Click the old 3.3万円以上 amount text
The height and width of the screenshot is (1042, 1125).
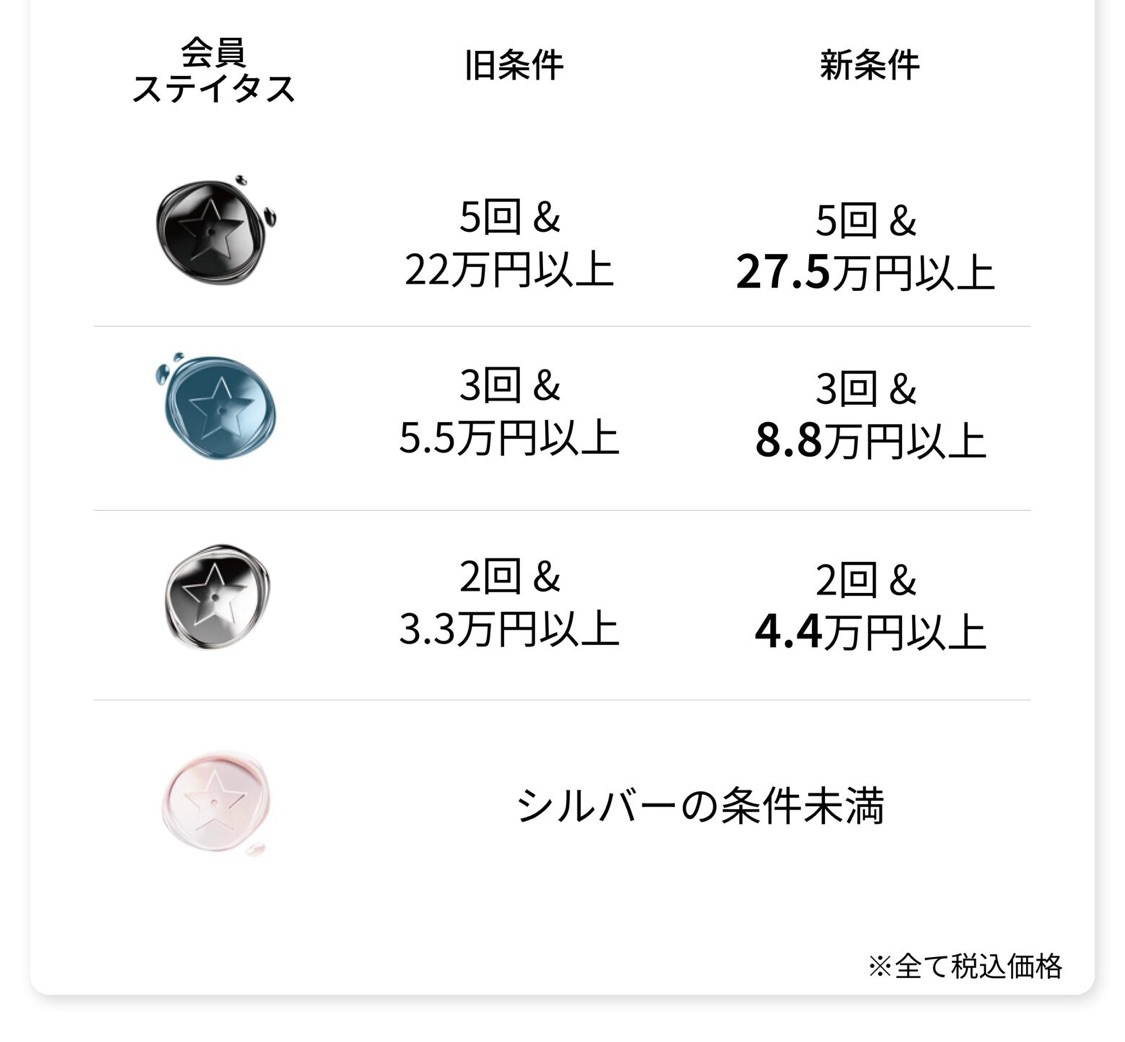(509, 629)
